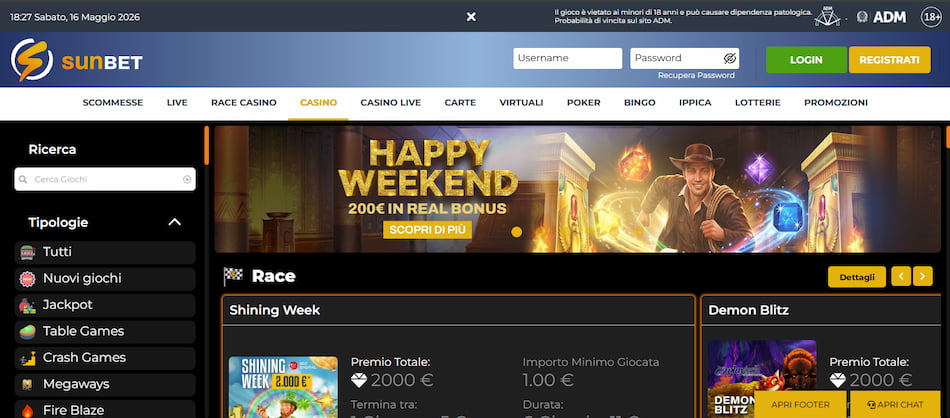Select Tutti category
Image resolution: width=950 pixels, height=418 pixels.
click(105, 252)
